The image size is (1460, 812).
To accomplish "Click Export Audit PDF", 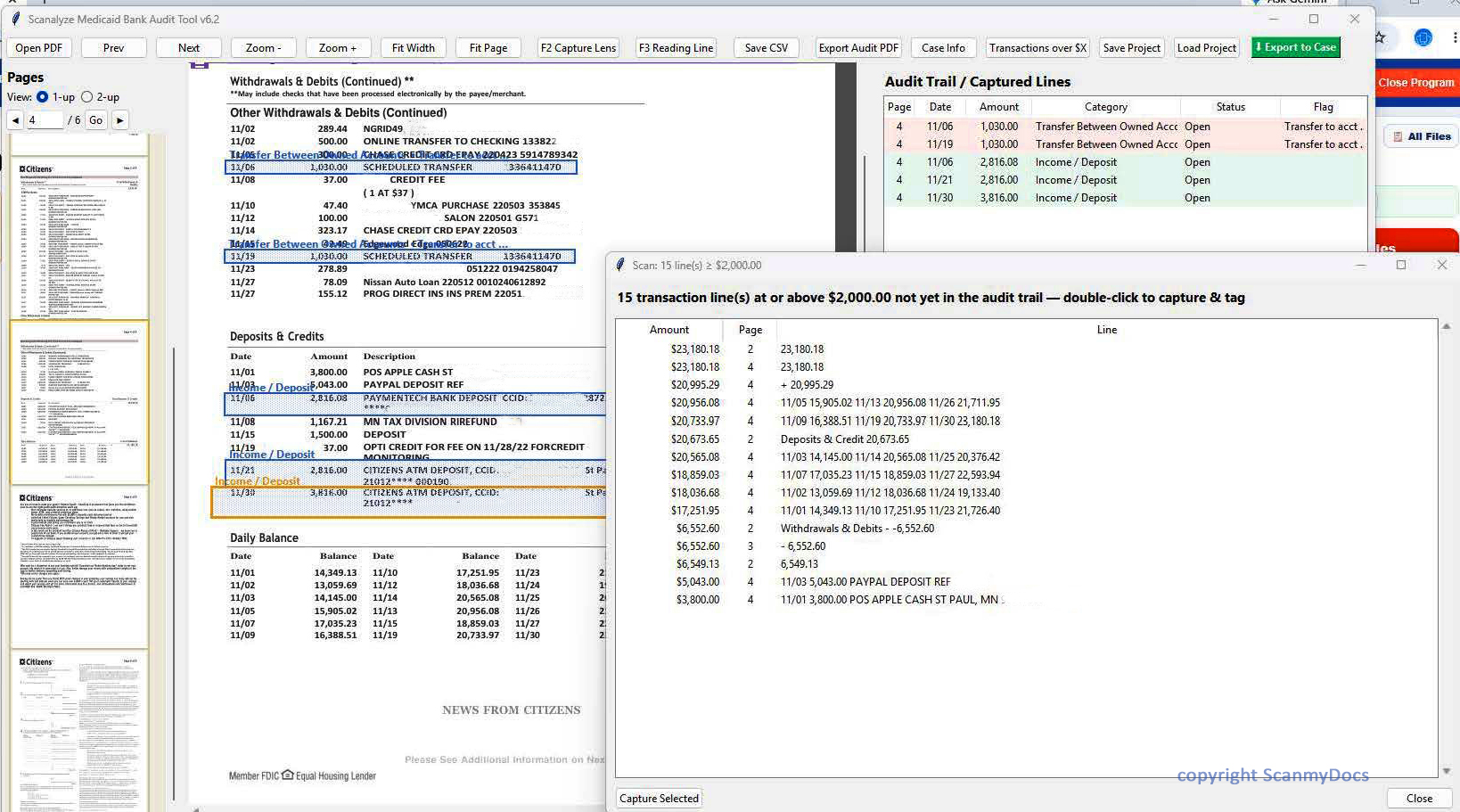I will [859, 48].
